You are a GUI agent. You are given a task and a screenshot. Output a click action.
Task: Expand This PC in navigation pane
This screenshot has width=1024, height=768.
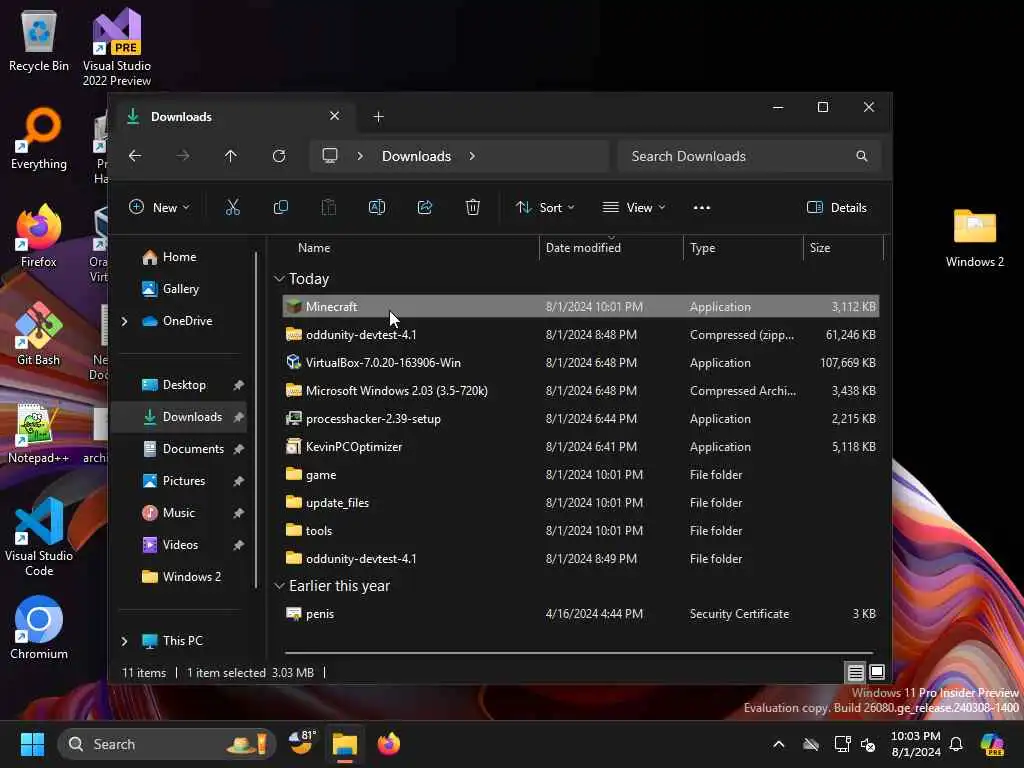pos(124,641)
